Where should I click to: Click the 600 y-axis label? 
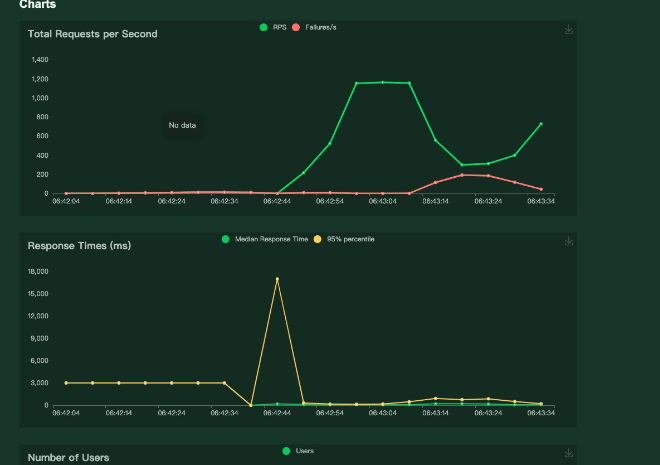point(43,136)
